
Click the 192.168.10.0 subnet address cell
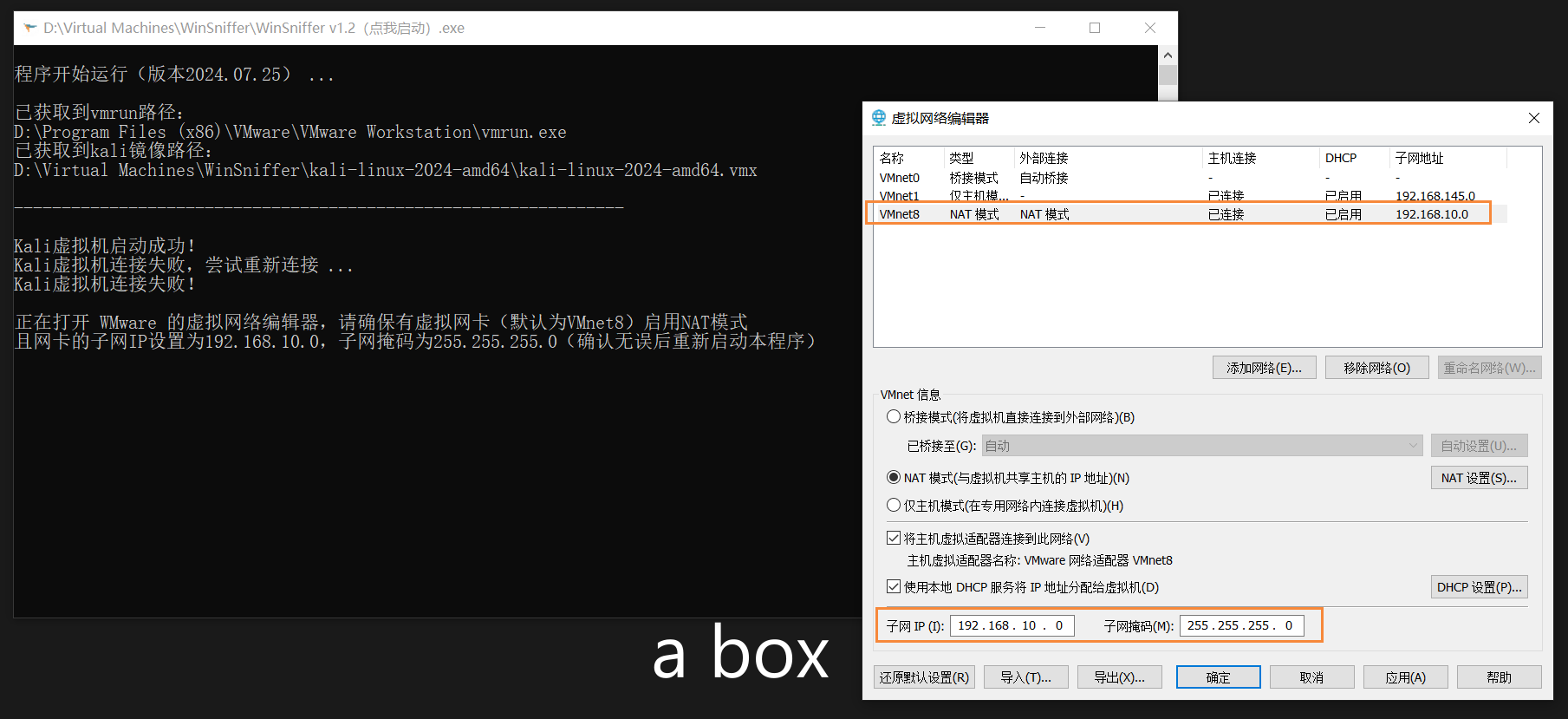[1432, 214]
